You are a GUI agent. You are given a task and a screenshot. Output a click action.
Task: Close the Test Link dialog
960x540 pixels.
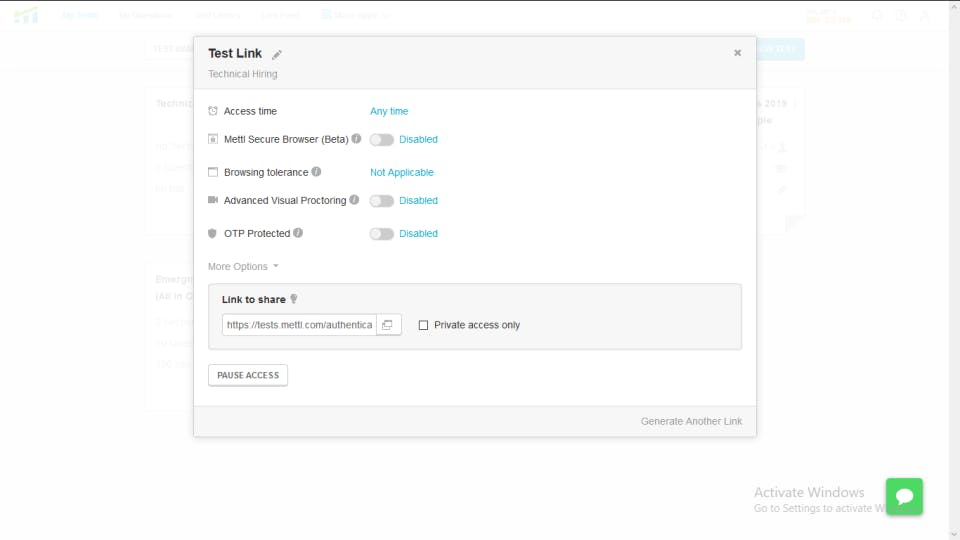(737, 53)
